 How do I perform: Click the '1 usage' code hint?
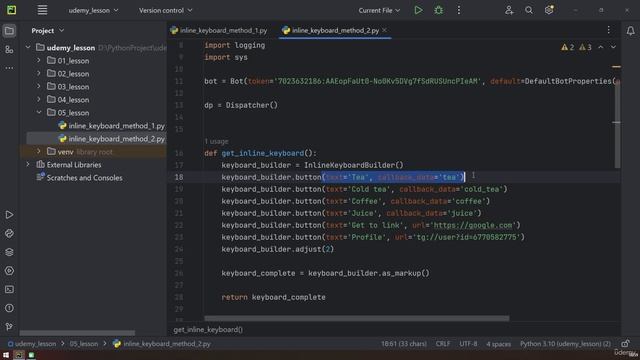pos(216,141)
